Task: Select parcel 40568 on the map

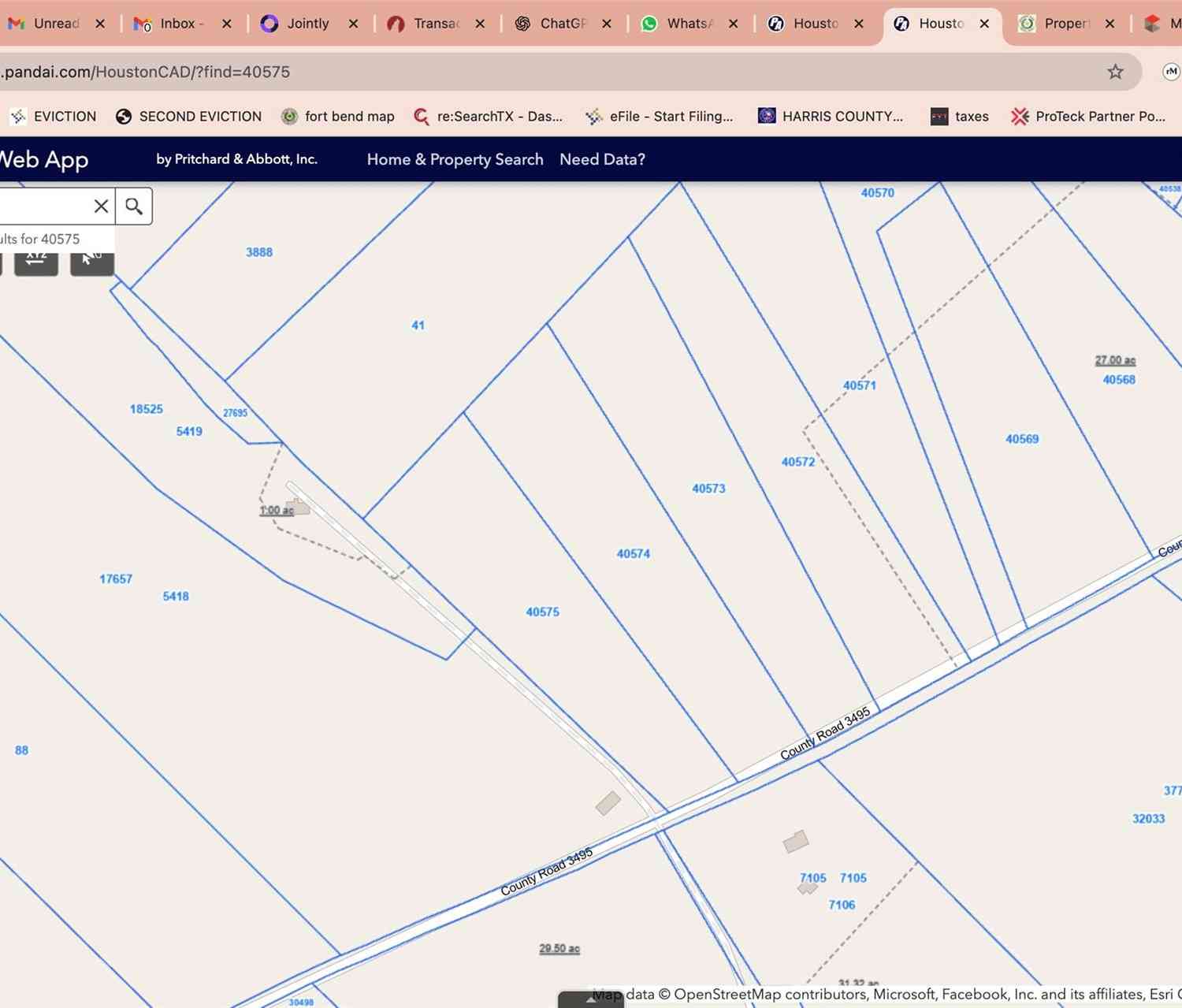Action: pos(1119,380)
